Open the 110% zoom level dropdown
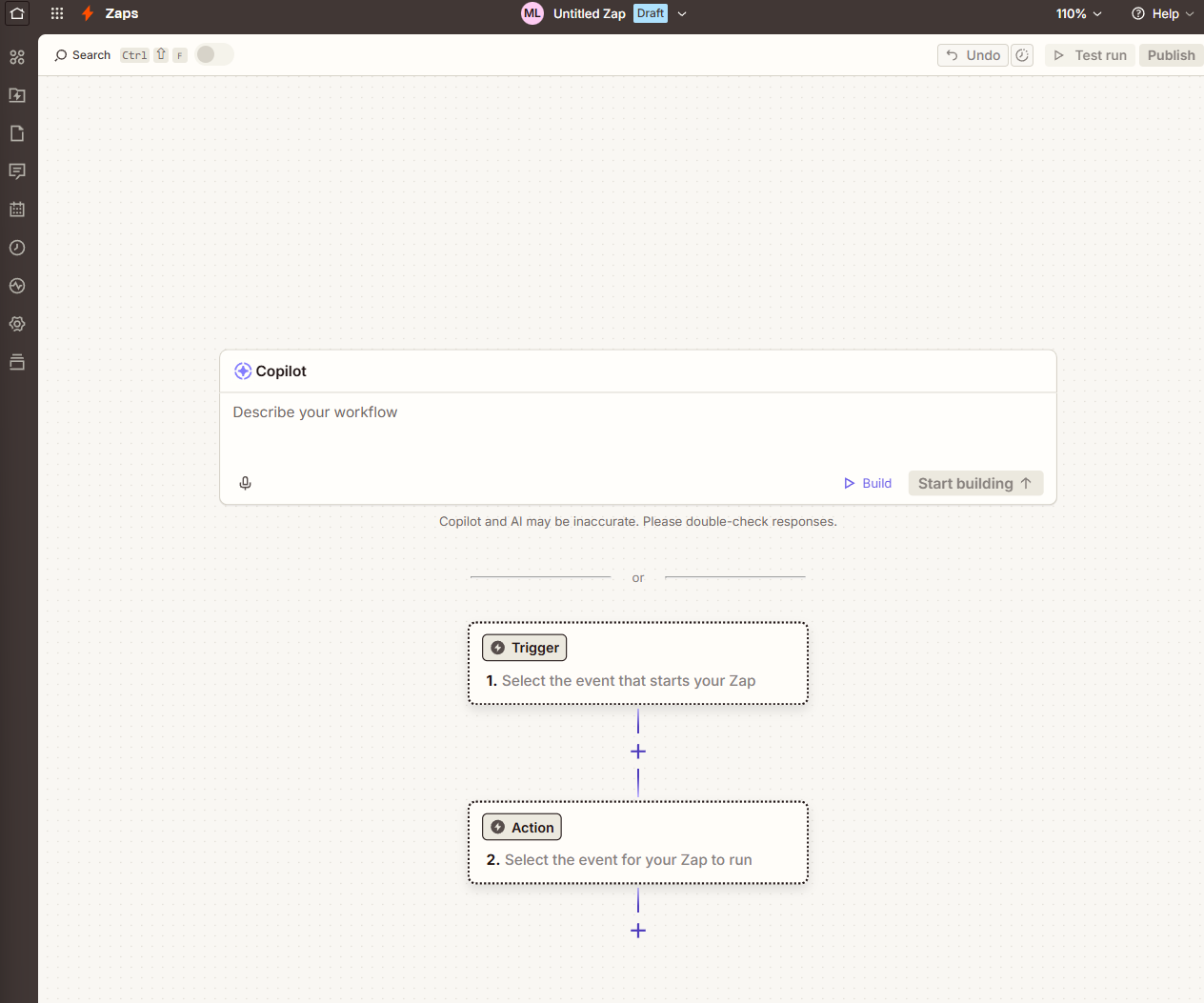1204x1003 pixels. click(x=1078, y=13)
